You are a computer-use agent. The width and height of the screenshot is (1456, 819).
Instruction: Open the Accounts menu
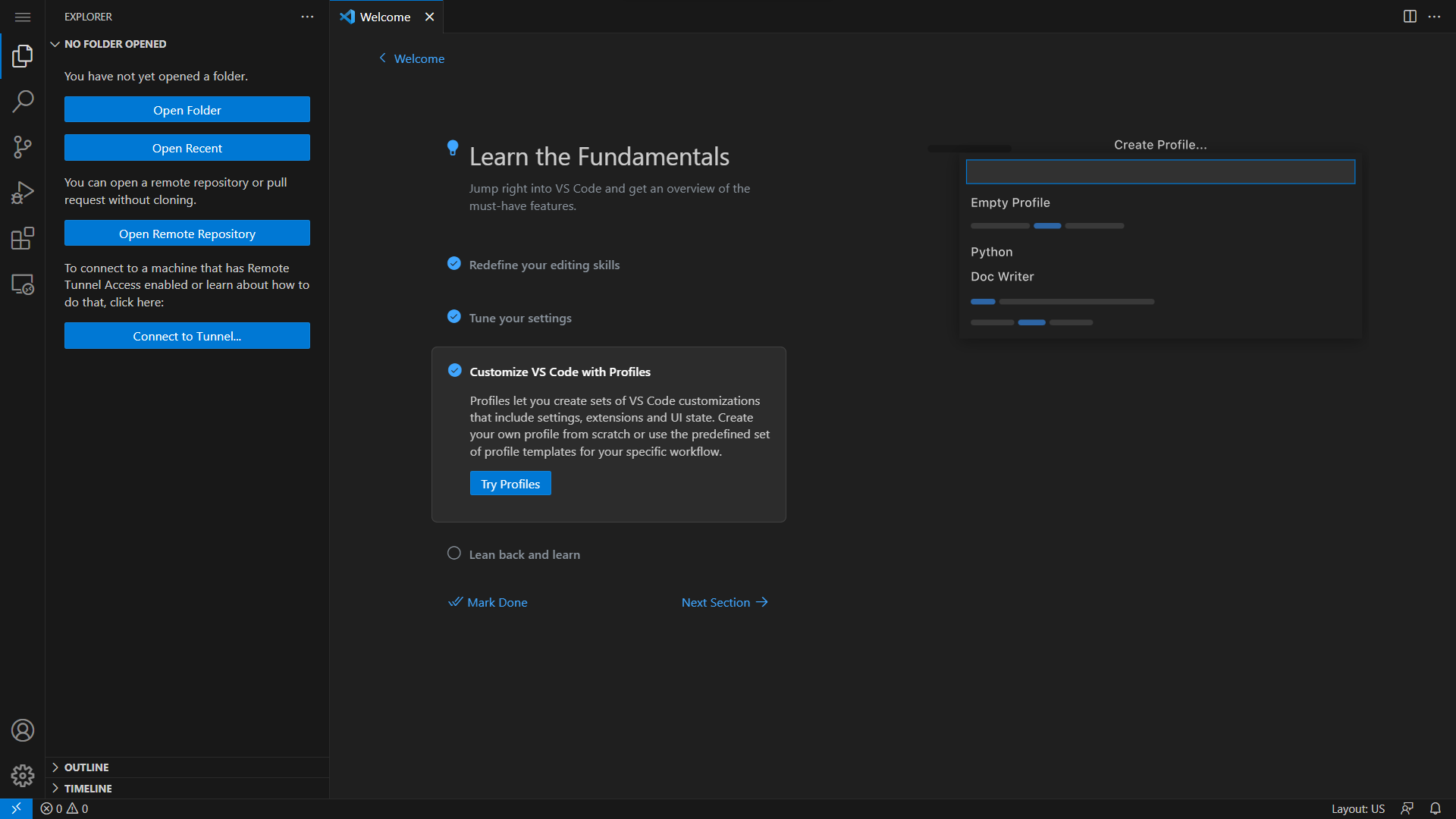pos(23,730)
